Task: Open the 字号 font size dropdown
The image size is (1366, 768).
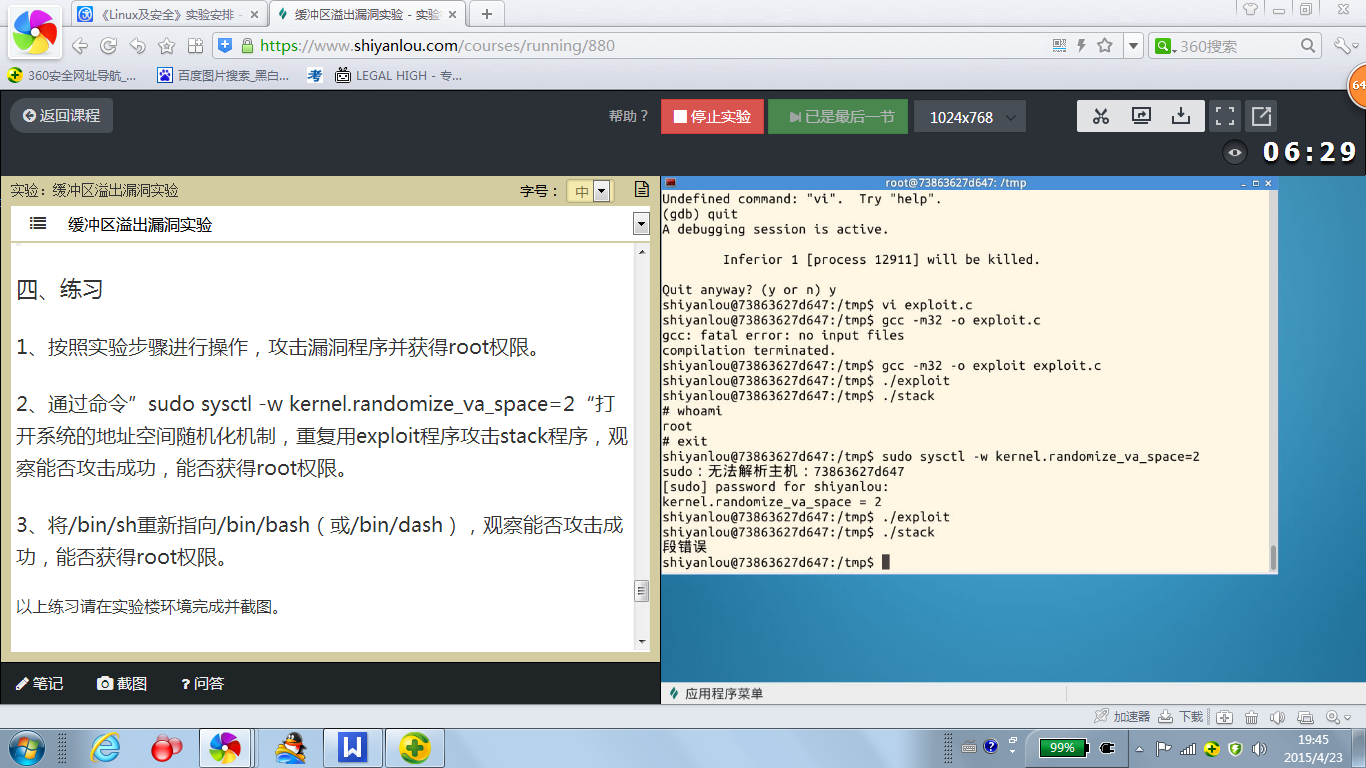Action: point(588,191)
